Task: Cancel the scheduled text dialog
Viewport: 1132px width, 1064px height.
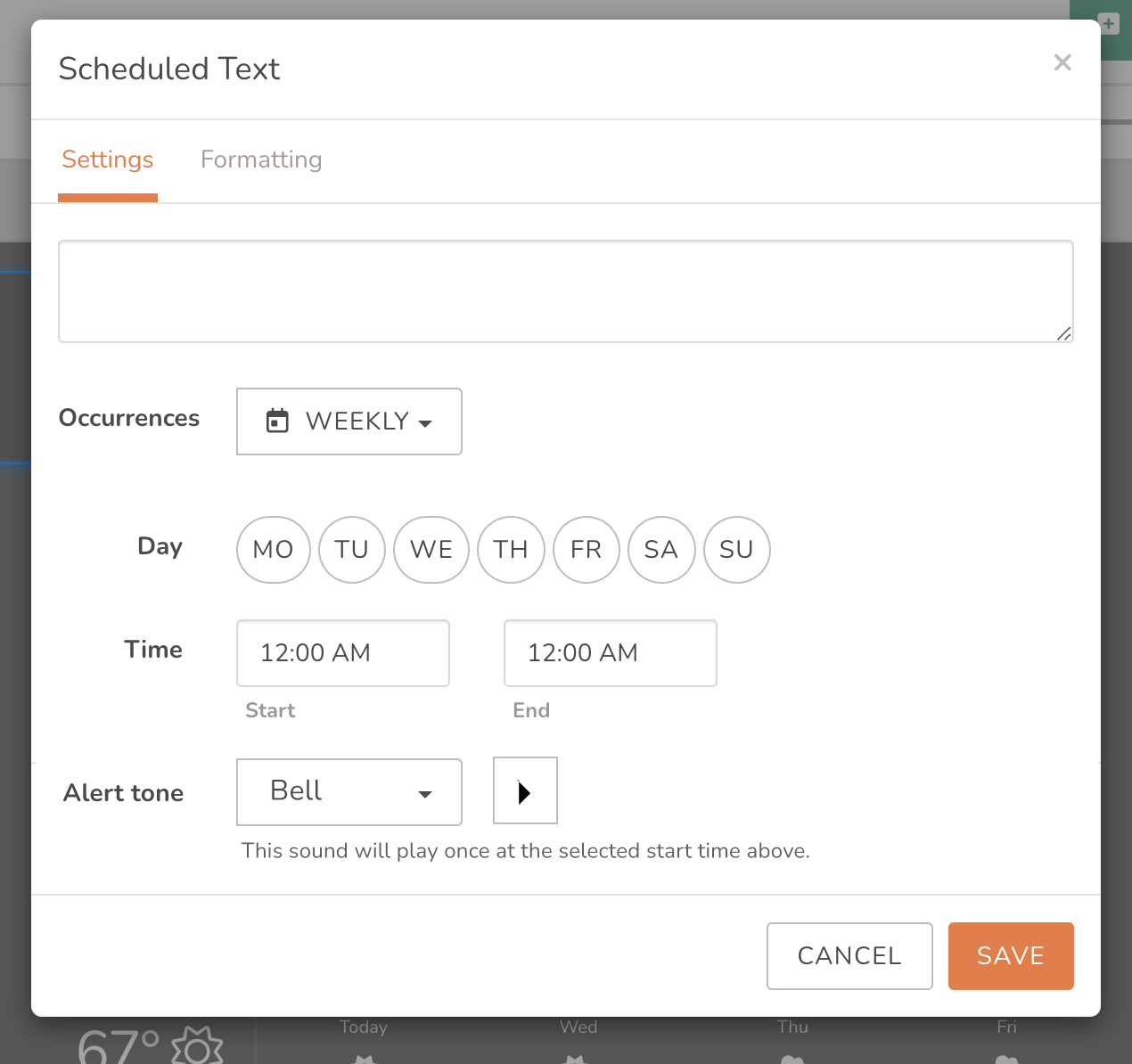Action: pyautogui.click(x=849, y=956)
